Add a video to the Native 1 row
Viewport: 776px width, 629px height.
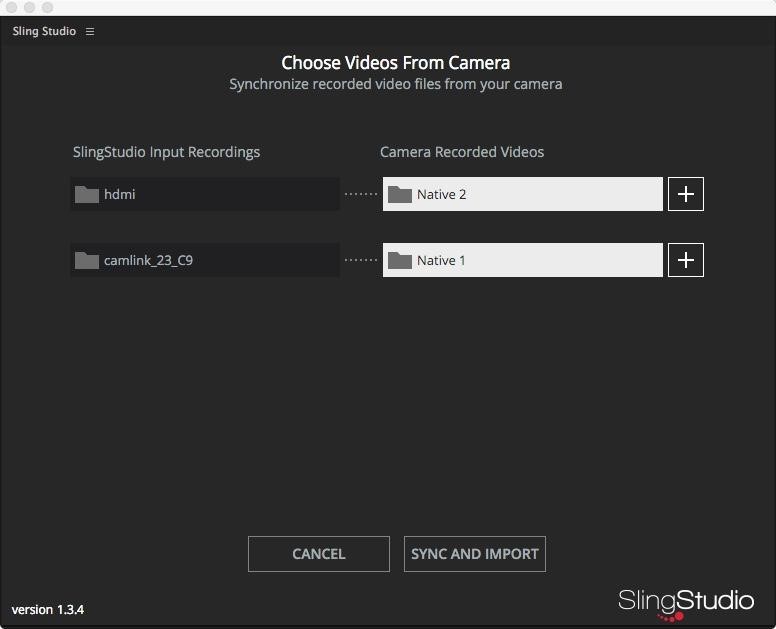685,260
